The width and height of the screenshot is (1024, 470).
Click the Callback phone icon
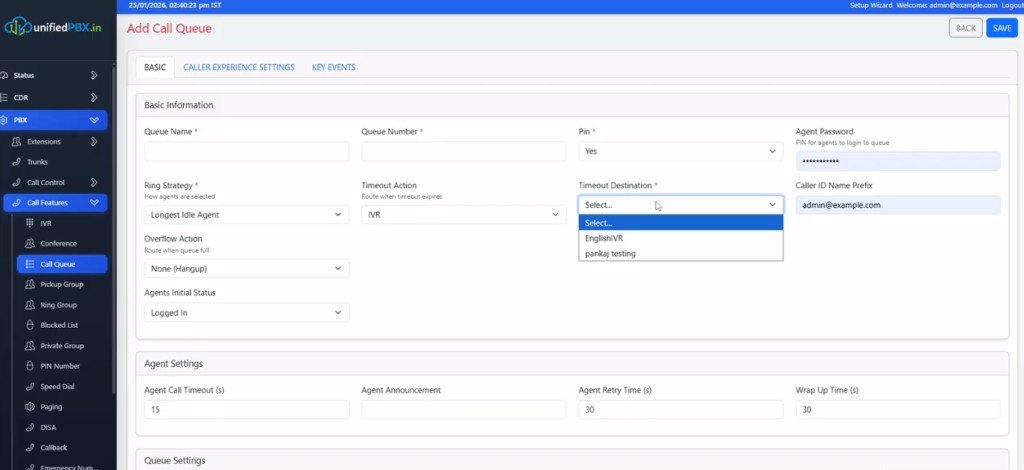click(x=29, y=448)
